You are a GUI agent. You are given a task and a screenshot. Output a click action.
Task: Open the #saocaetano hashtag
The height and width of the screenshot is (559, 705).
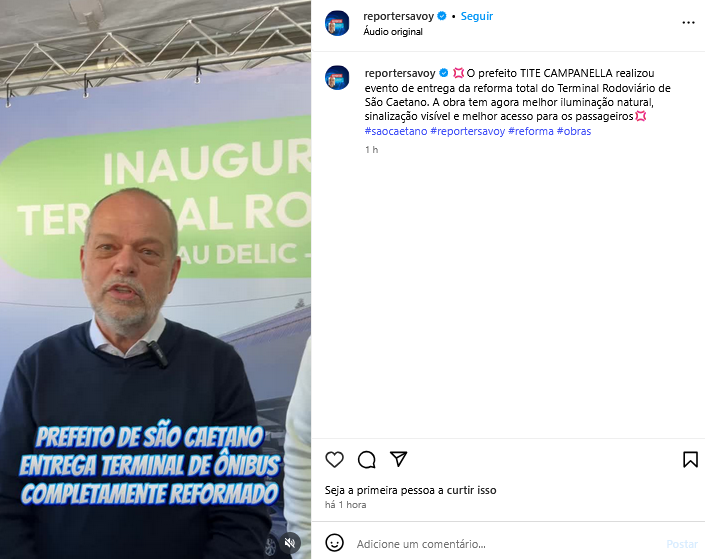396,131
